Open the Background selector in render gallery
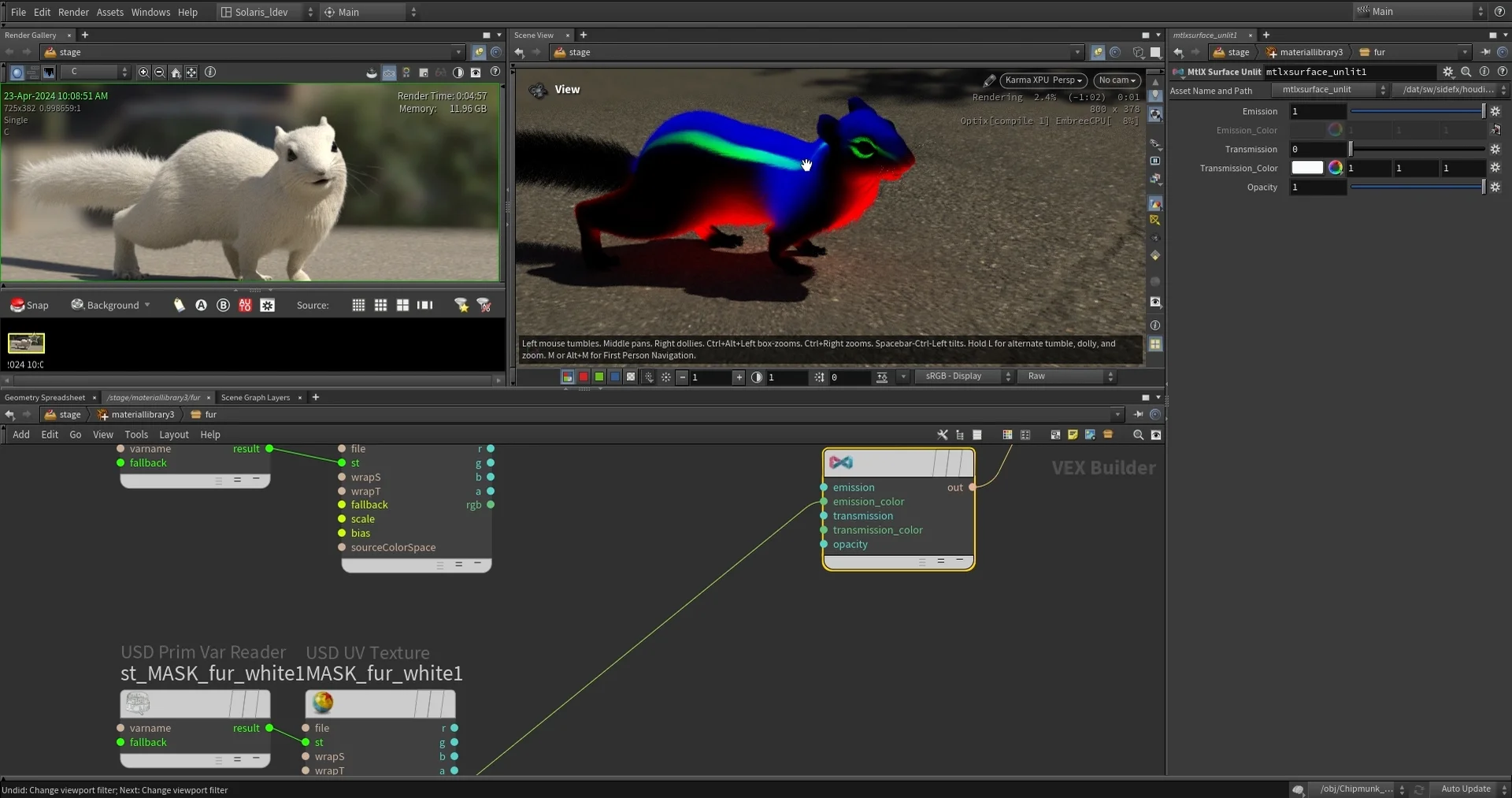The height and width of the screenshot is (798, 1512). point(110,305)
